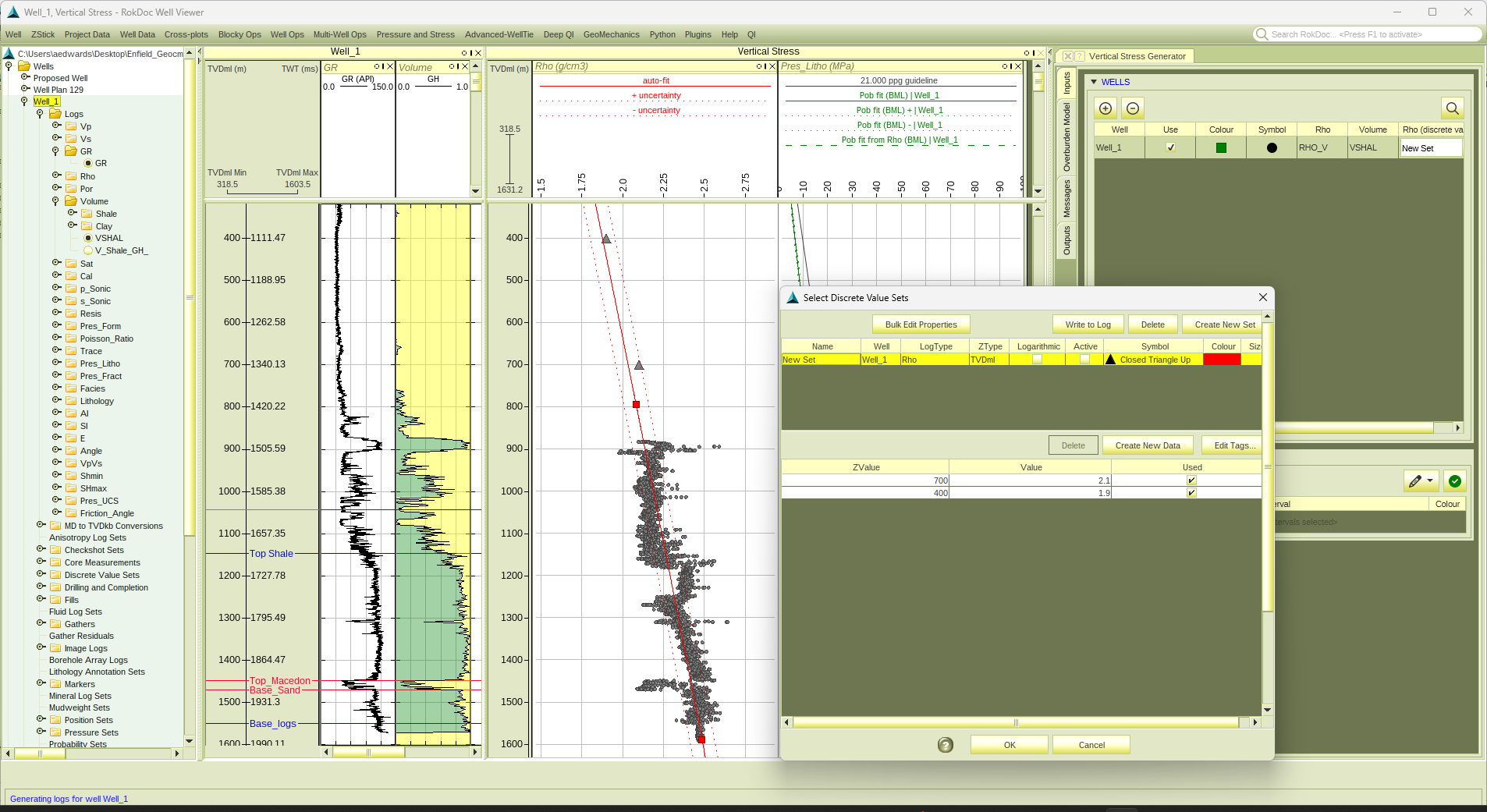Collapse the WELLS section triangle
This screenshot has width=1487, height=812.
pyautogui.click(x=1094, y=82)
